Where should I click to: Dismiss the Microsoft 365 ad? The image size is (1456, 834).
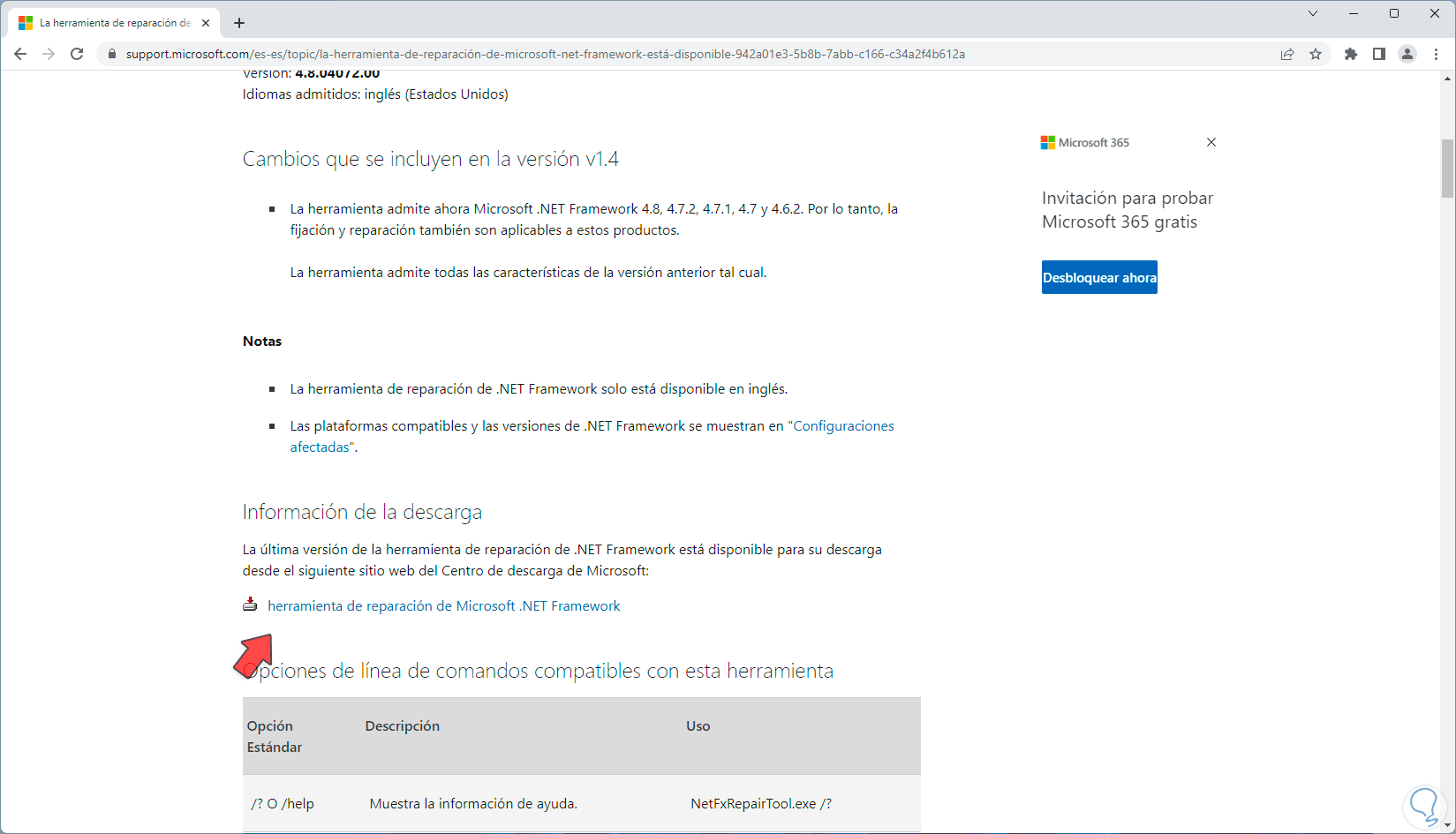[x=1211, y=142]
